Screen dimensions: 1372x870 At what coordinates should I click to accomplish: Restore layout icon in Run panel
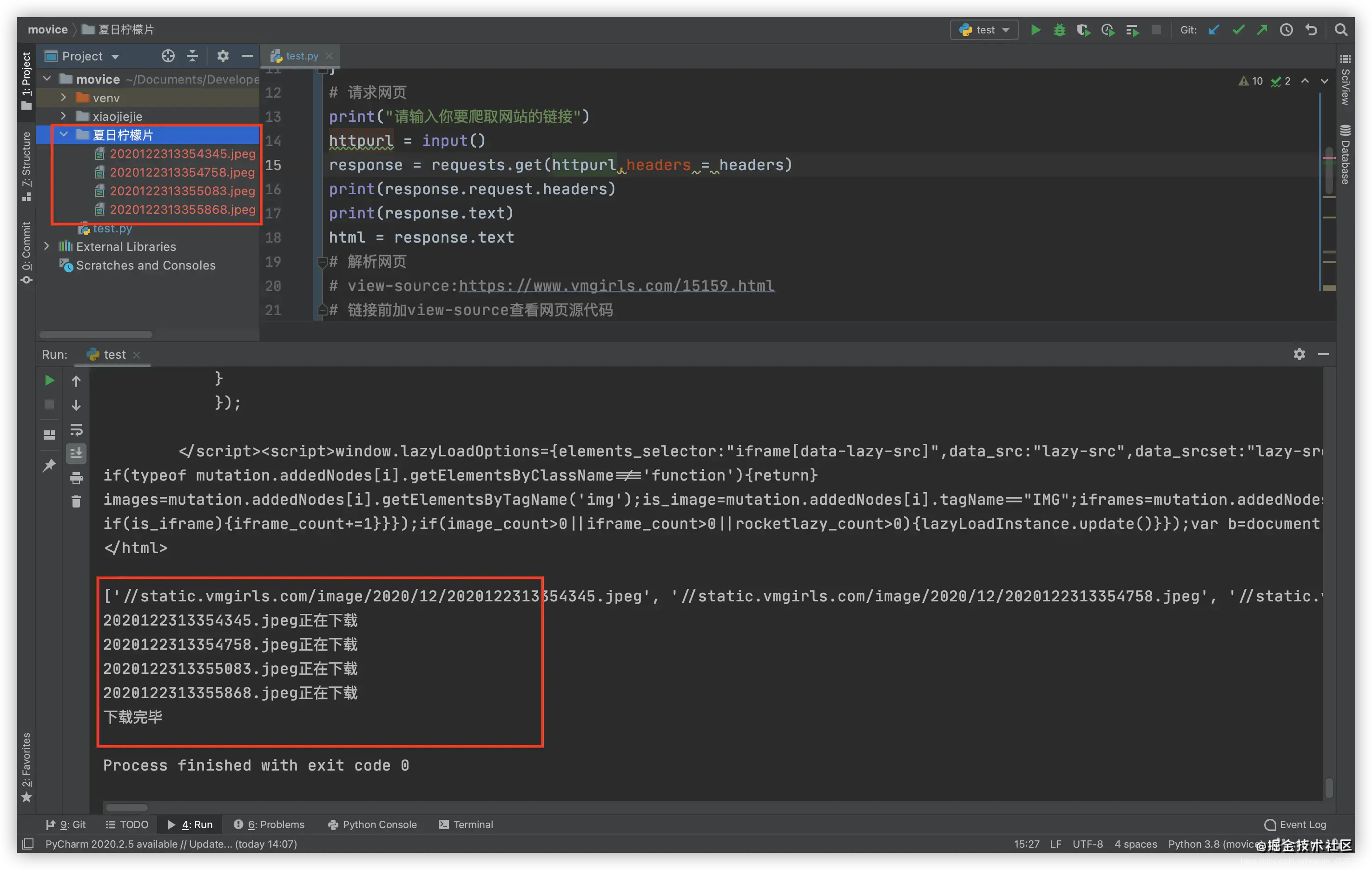click(x=50, y=435)
